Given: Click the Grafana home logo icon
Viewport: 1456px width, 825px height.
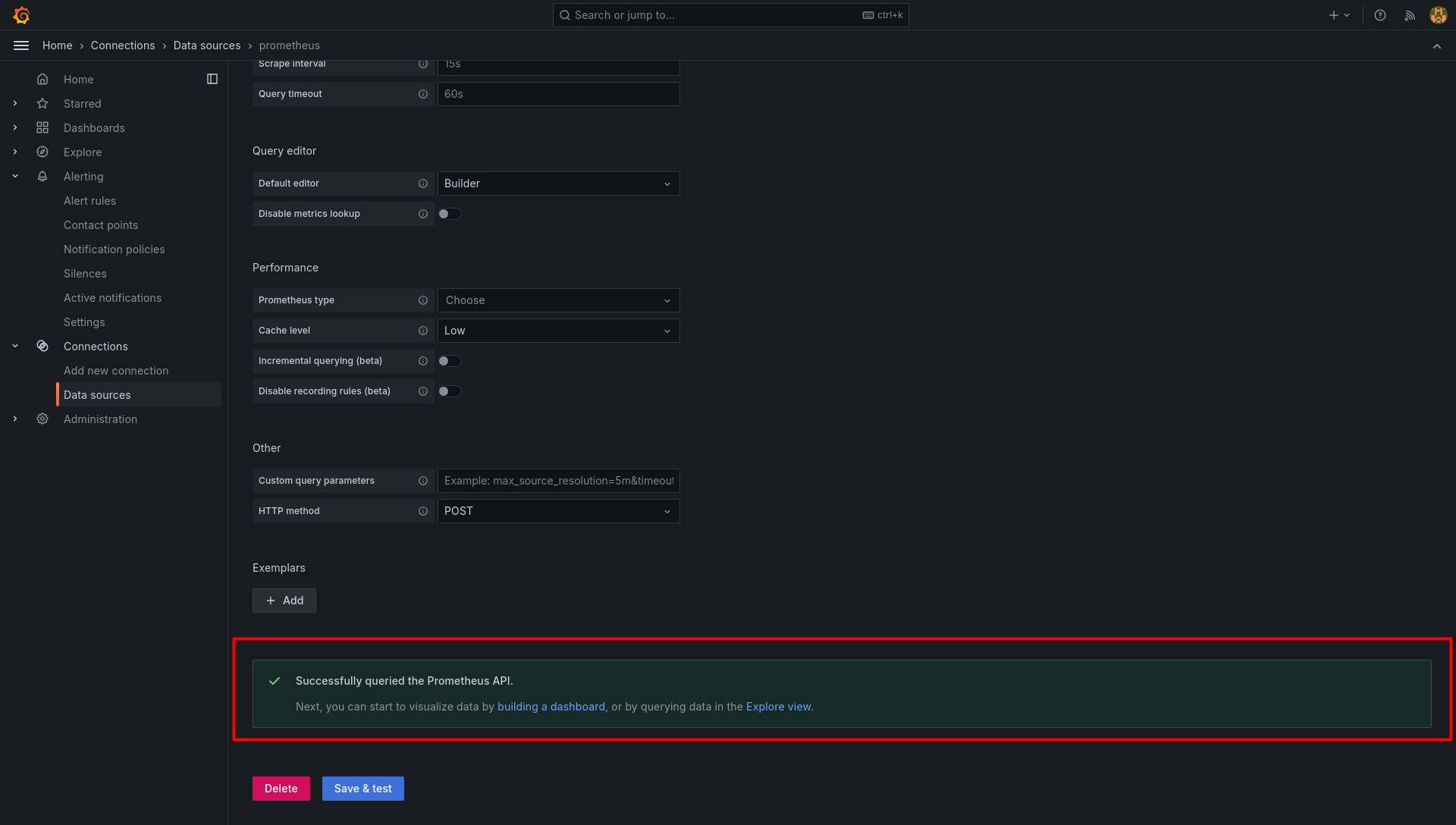Looking at the screenshot, I should [20, 14].
